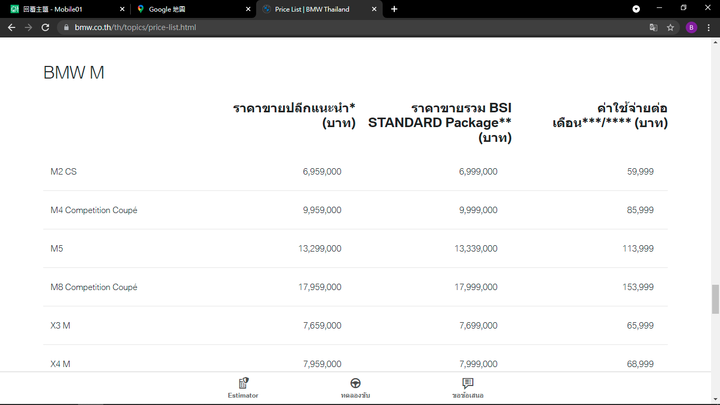Click the BMW M section heading
The height and width of the screenshot is (405, 720).
click(74, 73)
